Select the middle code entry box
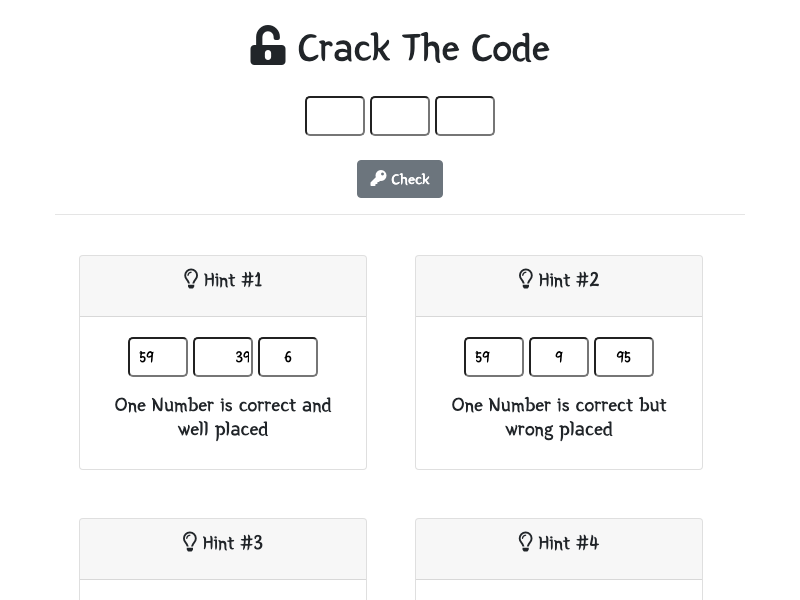Screen dimensions: 800x600 (400, 115)
